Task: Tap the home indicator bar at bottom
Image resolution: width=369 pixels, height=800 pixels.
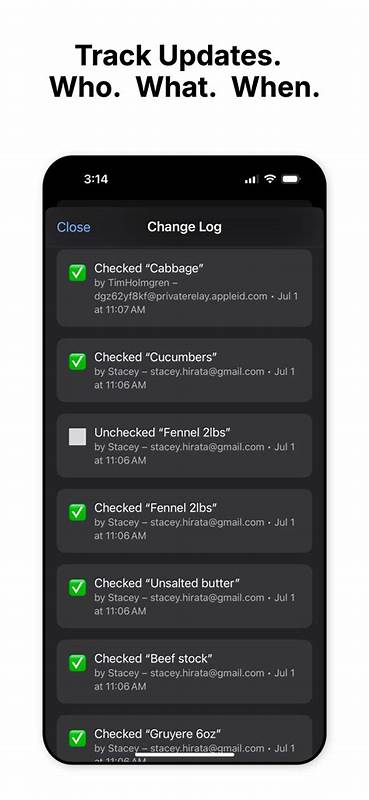Action: tap(185, 754)
